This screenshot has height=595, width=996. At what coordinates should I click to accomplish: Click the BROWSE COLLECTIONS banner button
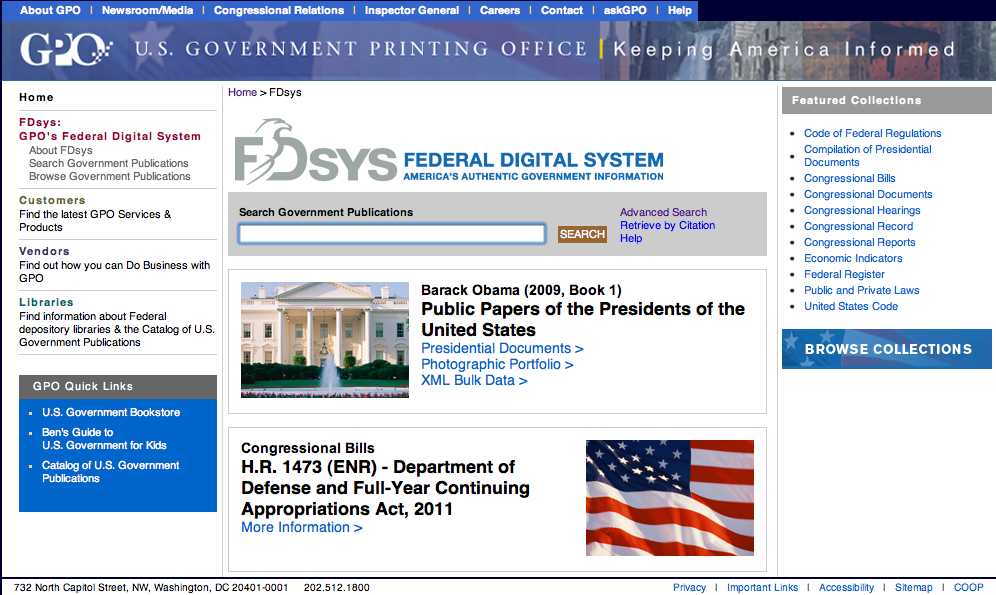(887, 349)
